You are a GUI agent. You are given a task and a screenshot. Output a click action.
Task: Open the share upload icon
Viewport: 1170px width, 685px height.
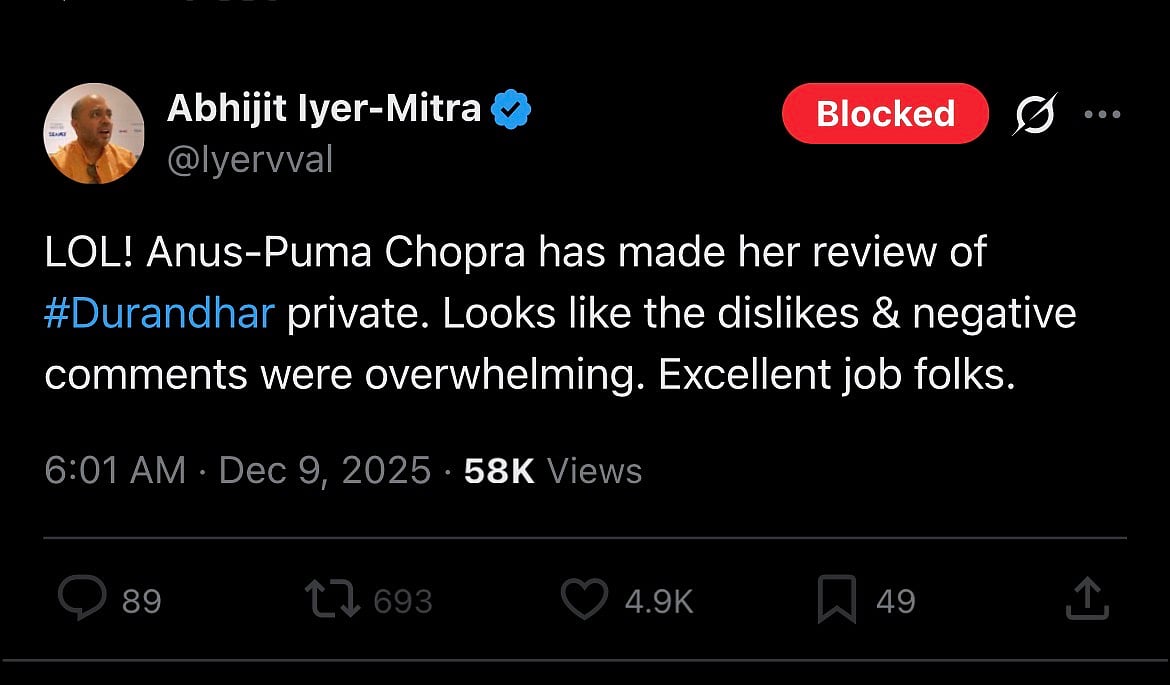pos(1086,599)
